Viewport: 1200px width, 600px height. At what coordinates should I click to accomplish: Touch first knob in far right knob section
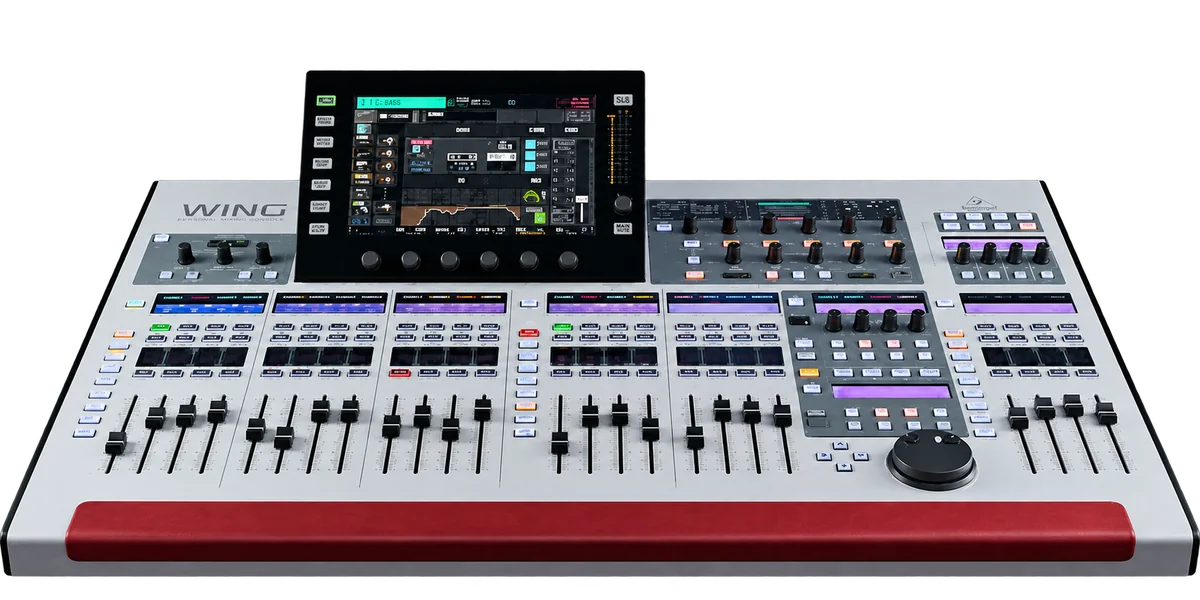(x=962, y=253)
